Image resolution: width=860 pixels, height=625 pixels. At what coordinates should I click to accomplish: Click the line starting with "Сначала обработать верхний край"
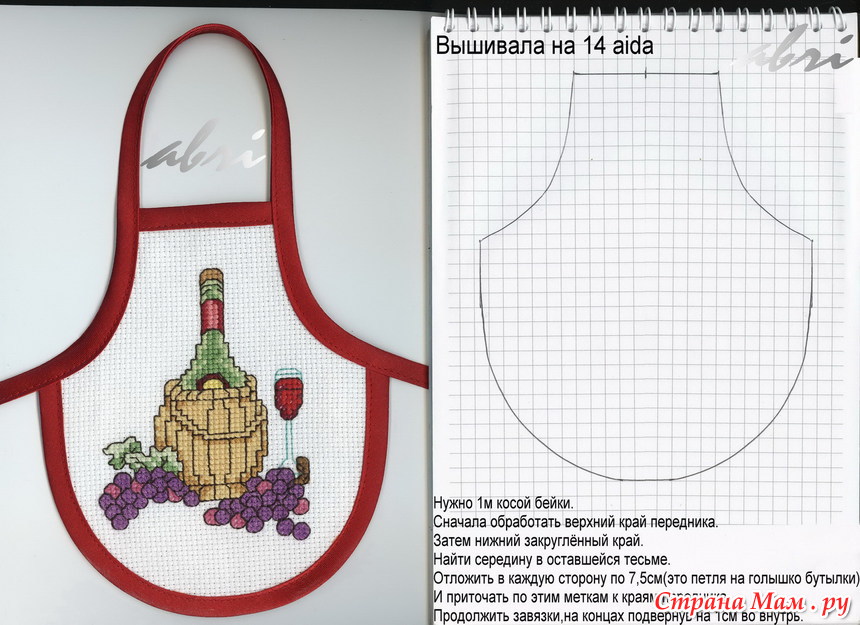pos(575,522)
